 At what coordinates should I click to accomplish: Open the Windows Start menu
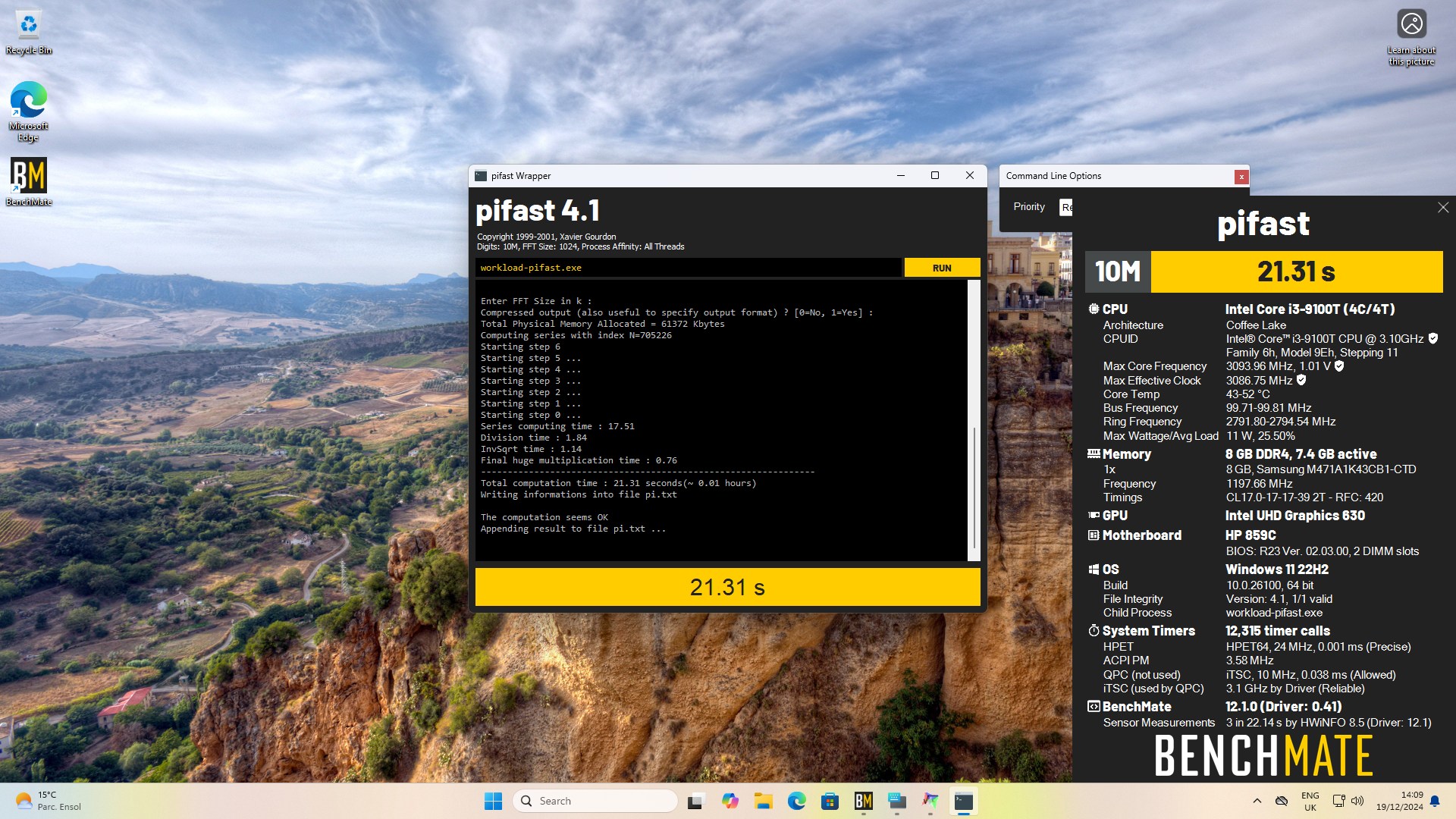tap(493, 801)
